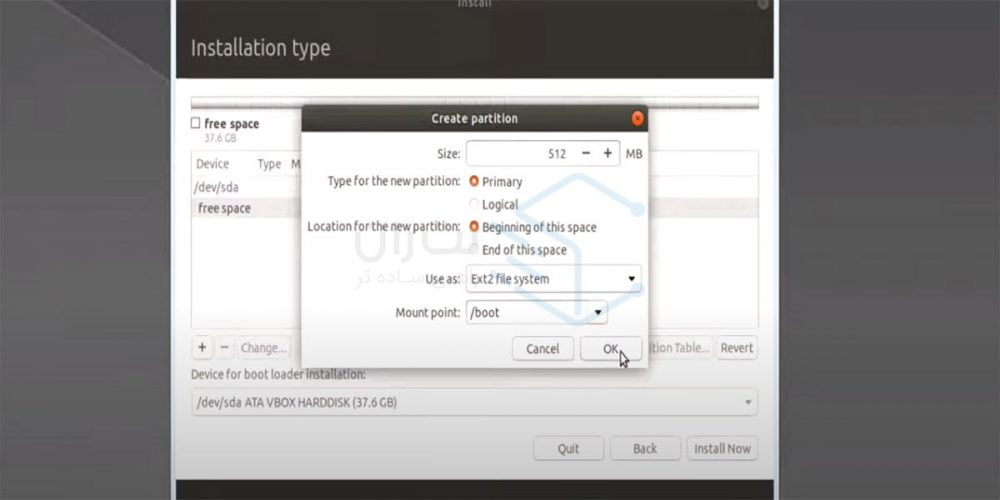Close the Create partition dialog

tap(637, 118)
